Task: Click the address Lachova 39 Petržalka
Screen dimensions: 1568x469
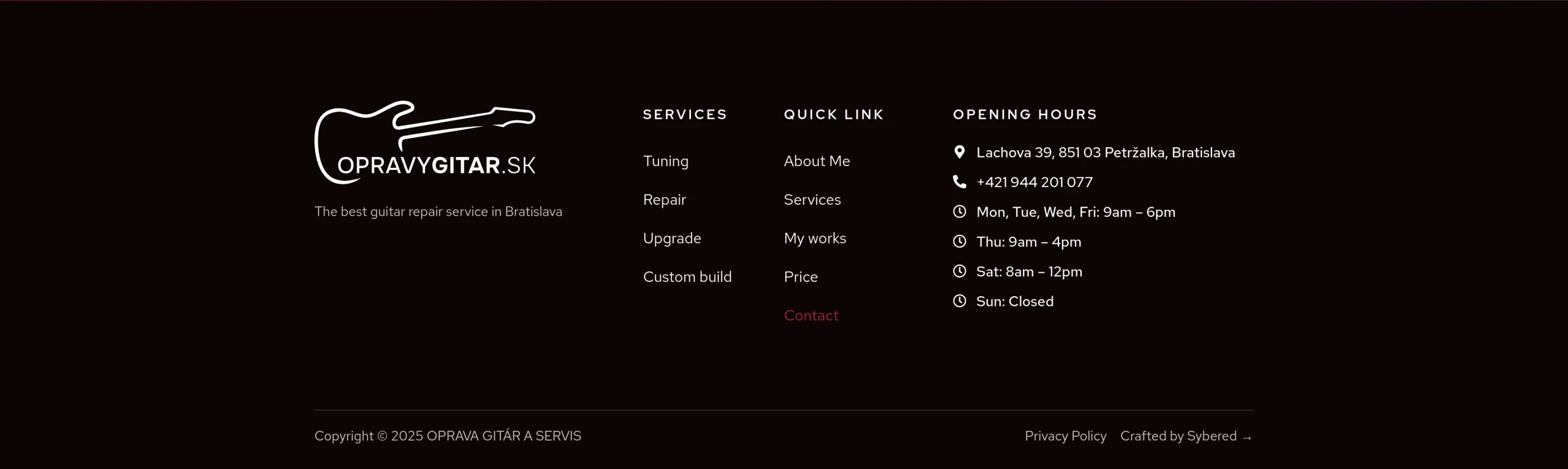Action: (1105, 153)
